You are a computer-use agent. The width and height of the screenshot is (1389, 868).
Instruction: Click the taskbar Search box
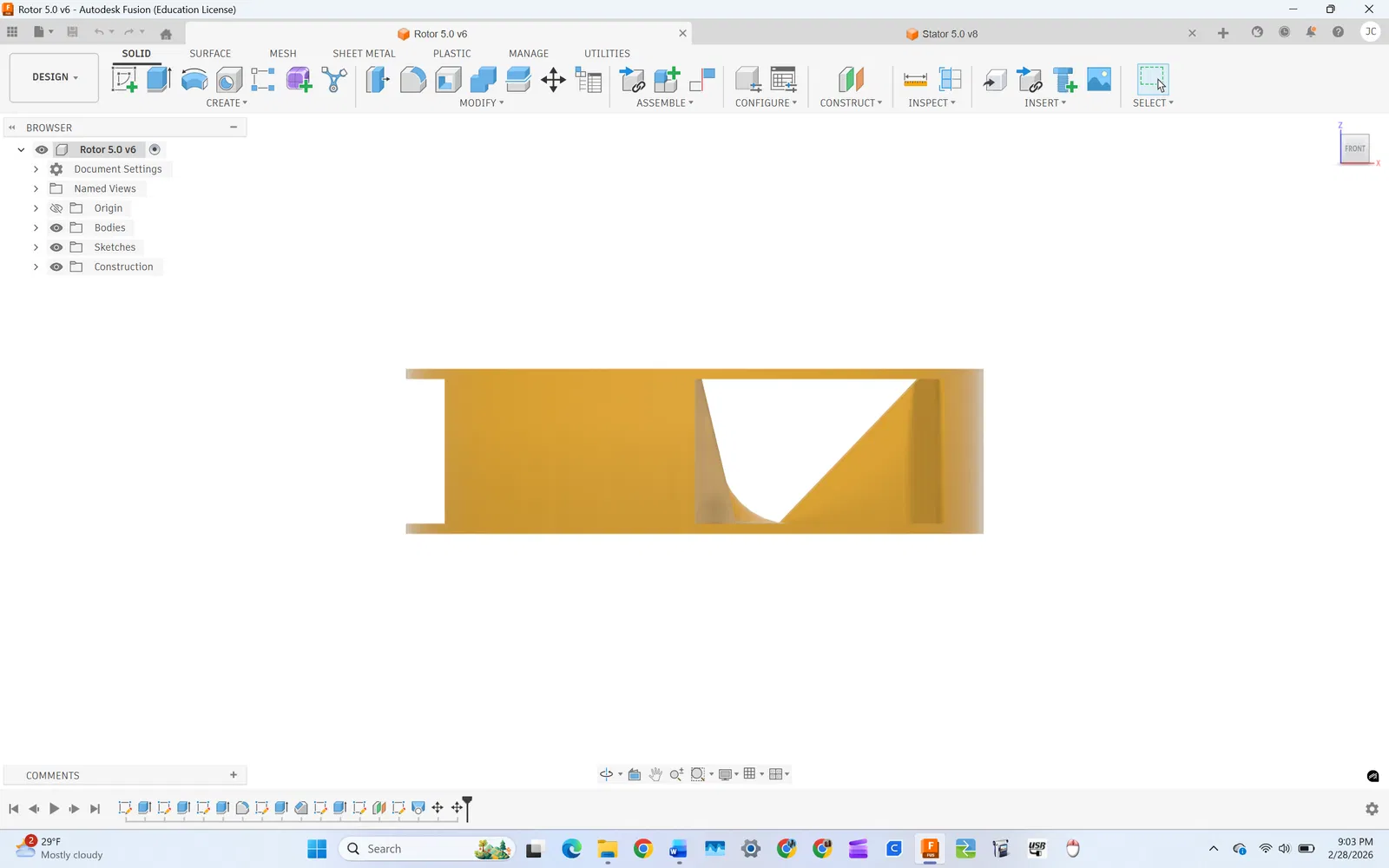point(426,849)
